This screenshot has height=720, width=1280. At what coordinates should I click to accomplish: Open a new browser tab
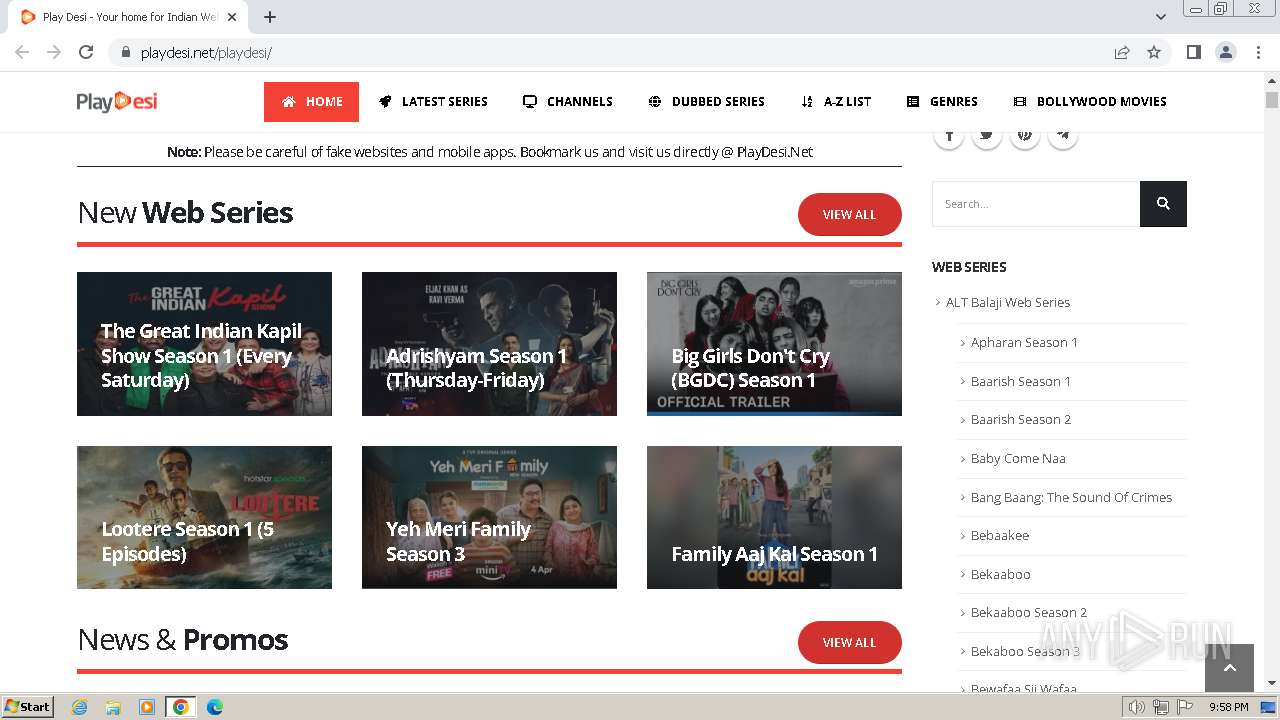(269, 17)
